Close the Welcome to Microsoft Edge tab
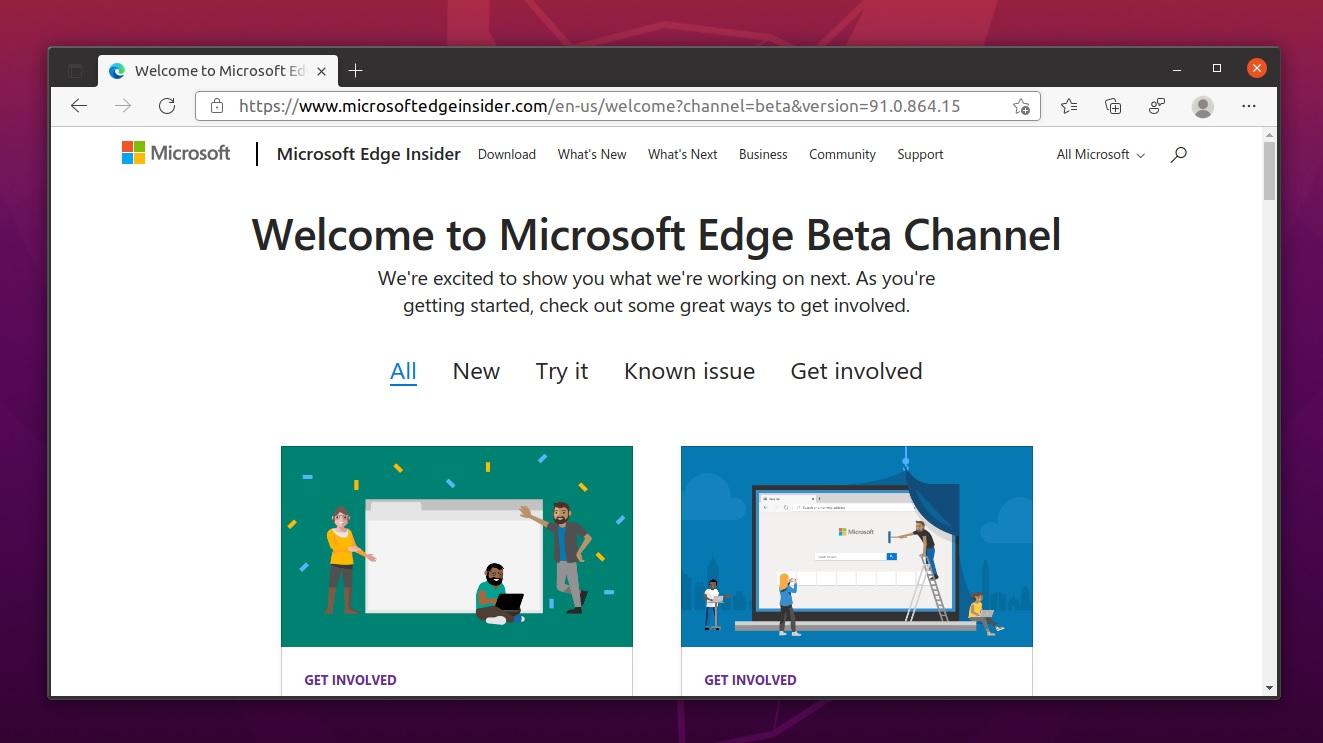 pyautogui.click(x=321, y=71)
